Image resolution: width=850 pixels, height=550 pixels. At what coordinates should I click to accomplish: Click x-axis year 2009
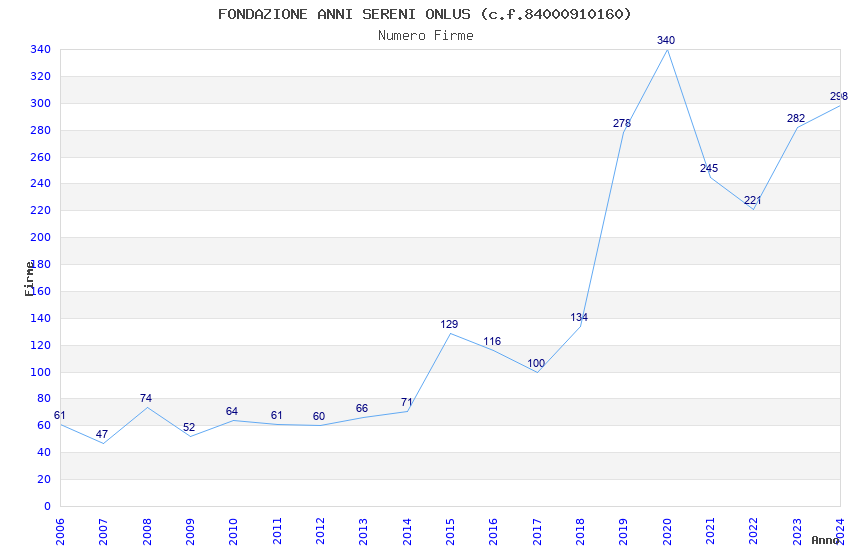coord(190,532)
